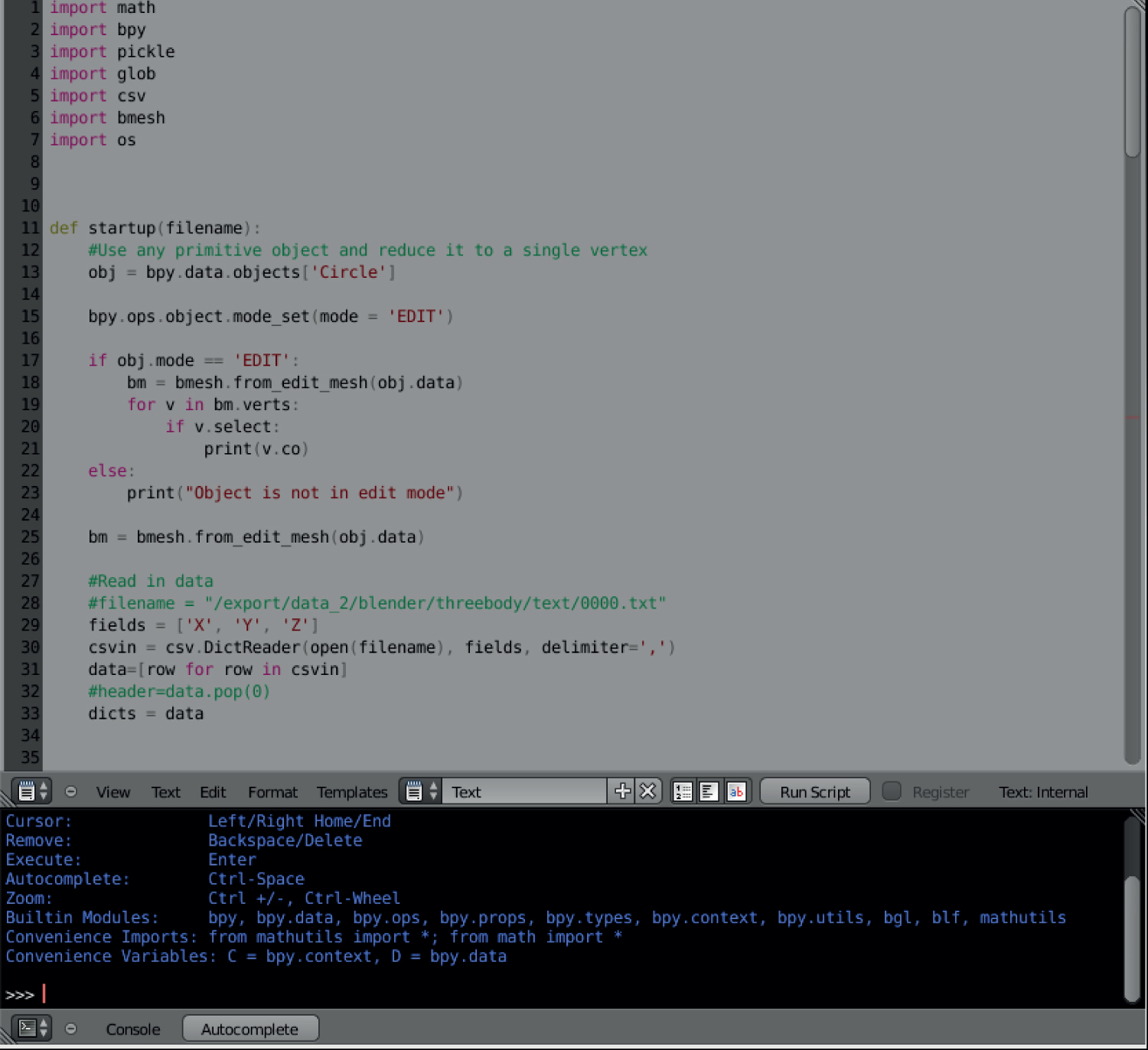
Task: Enable the Register checkbox
Action: 892,791
